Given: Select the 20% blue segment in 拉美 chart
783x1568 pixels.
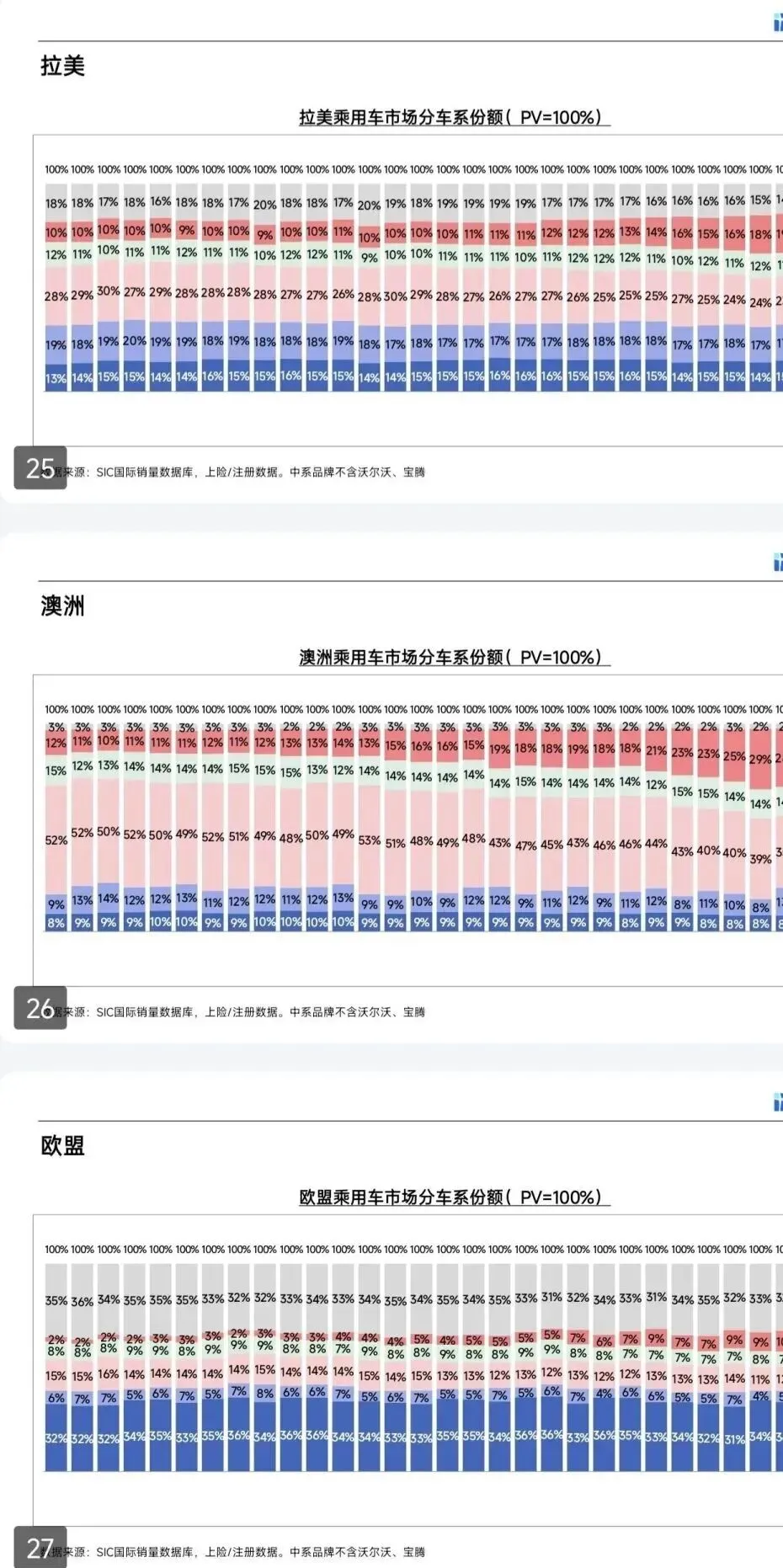Looking at the screenshot, I should click(x=135, y=340).
